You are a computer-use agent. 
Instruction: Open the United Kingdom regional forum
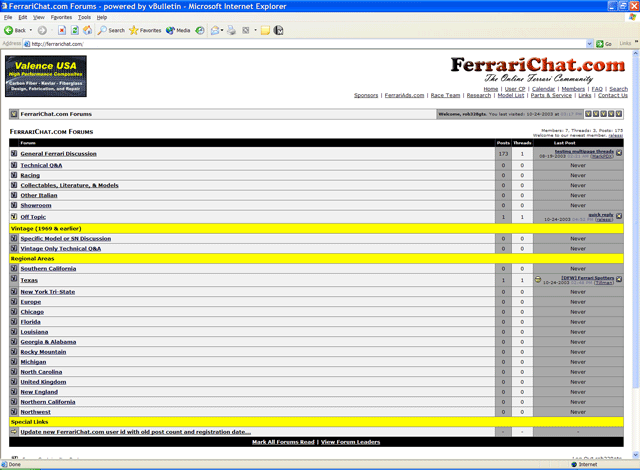(x=43, y=382)
